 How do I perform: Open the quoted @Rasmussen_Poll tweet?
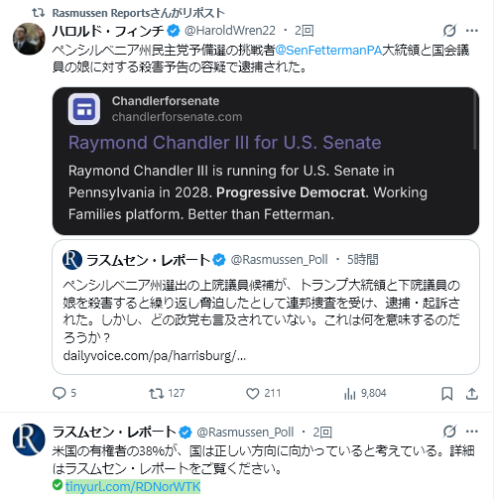[x=266, y=307]
